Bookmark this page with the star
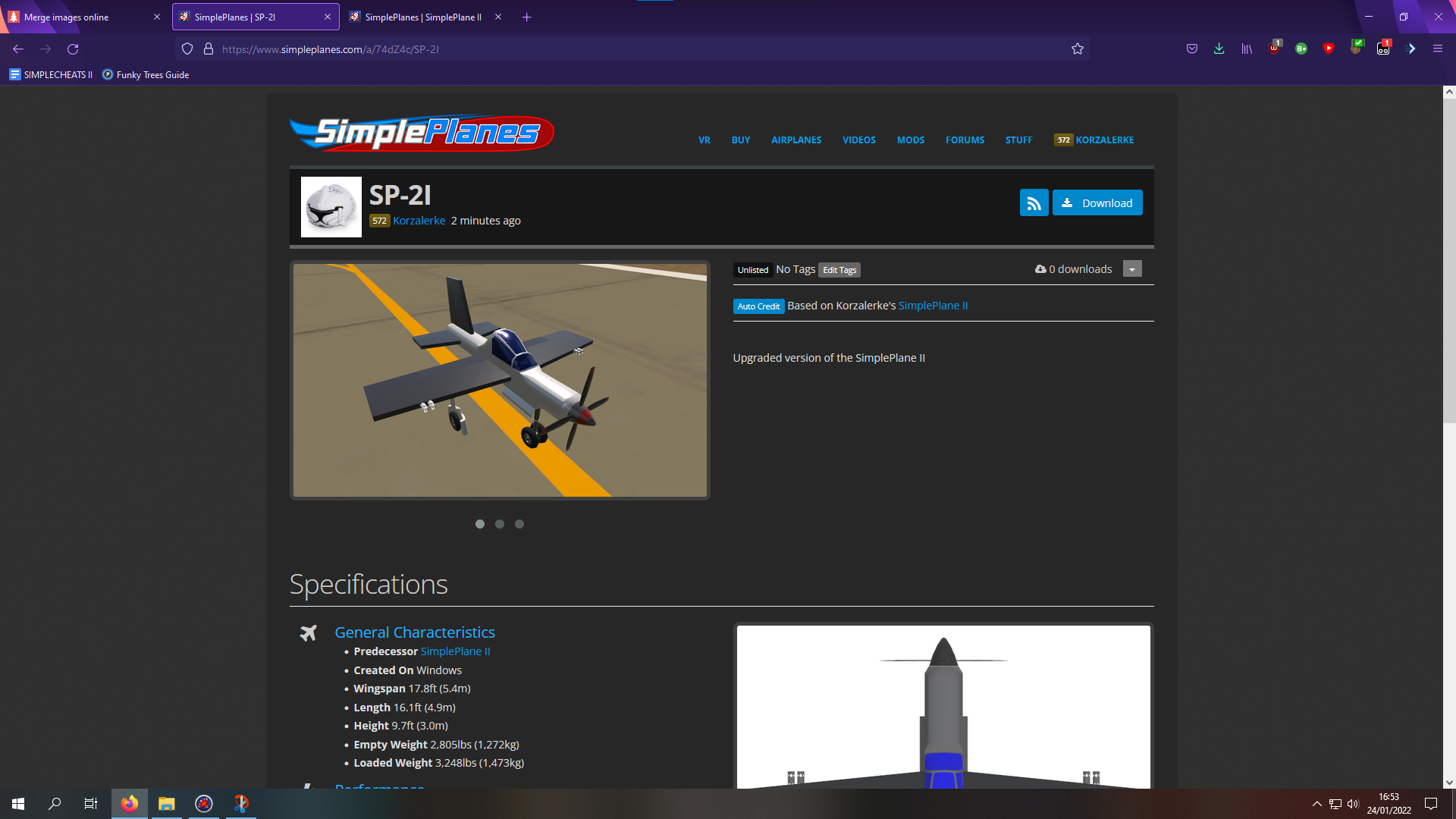Screen dimensions: 1456x819 (1078, 49)
